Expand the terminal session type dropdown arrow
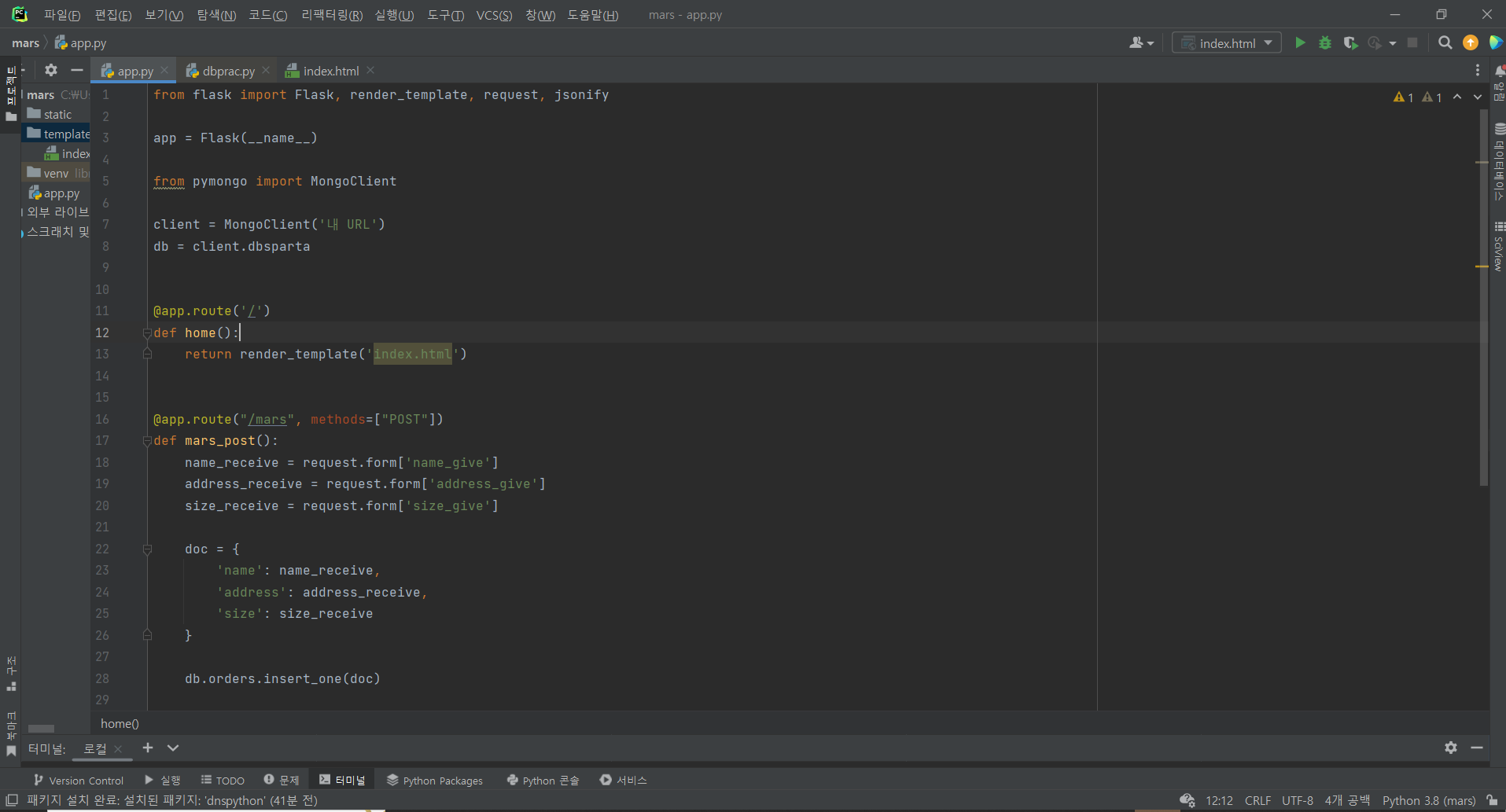The image size is (1506, 812). pos(173,748)
